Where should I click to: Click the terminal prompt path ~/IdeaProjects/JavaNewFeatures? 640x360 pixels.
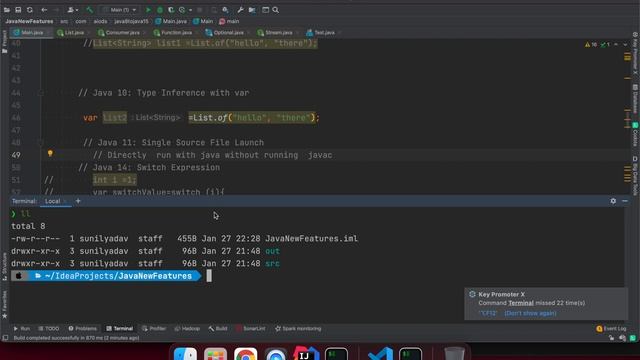118,276
